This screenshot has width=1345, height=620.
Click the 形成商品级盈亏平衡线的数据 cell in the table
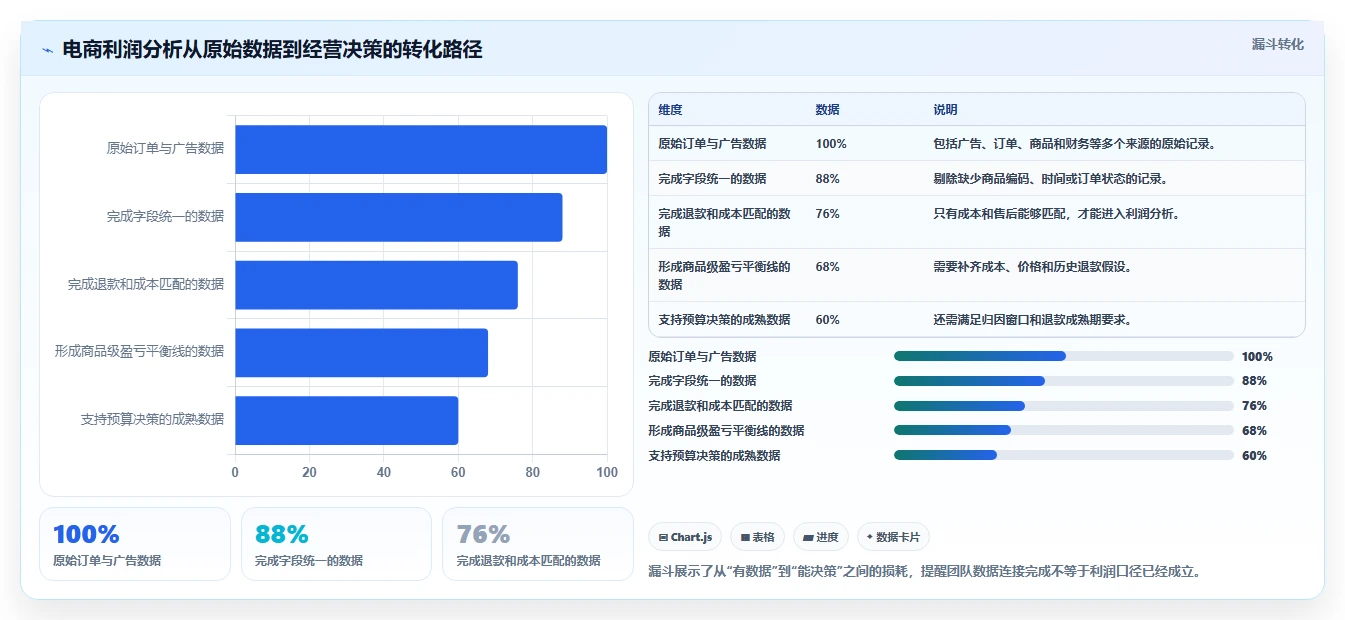(727, 275)
